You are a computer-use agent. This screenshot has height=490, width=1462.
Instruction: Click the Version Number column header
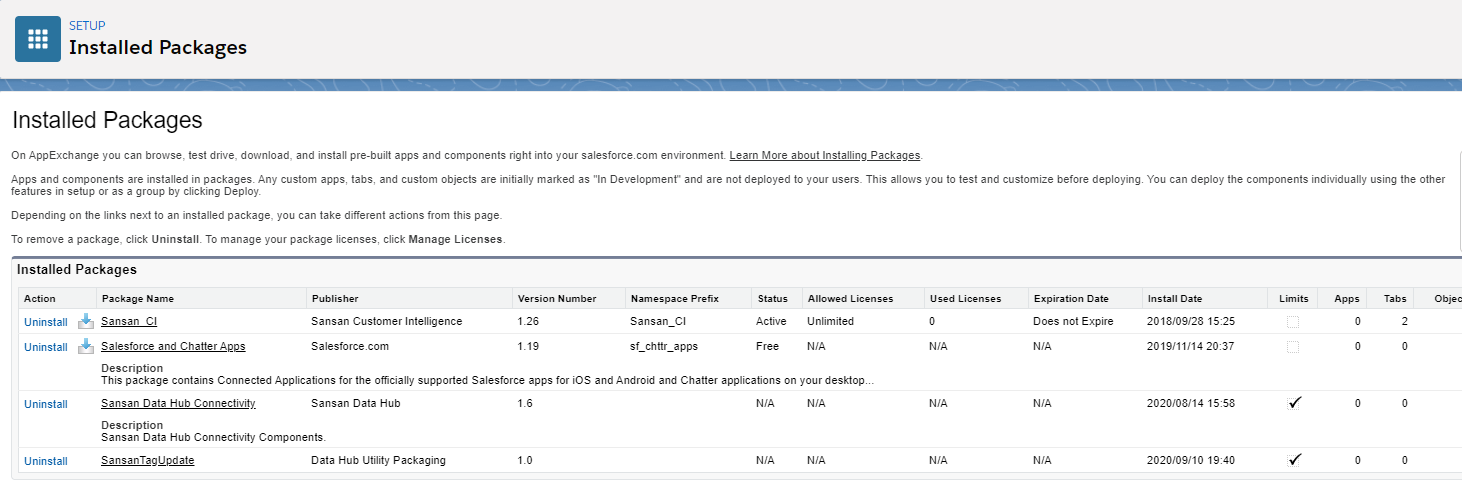click(557, 298)
